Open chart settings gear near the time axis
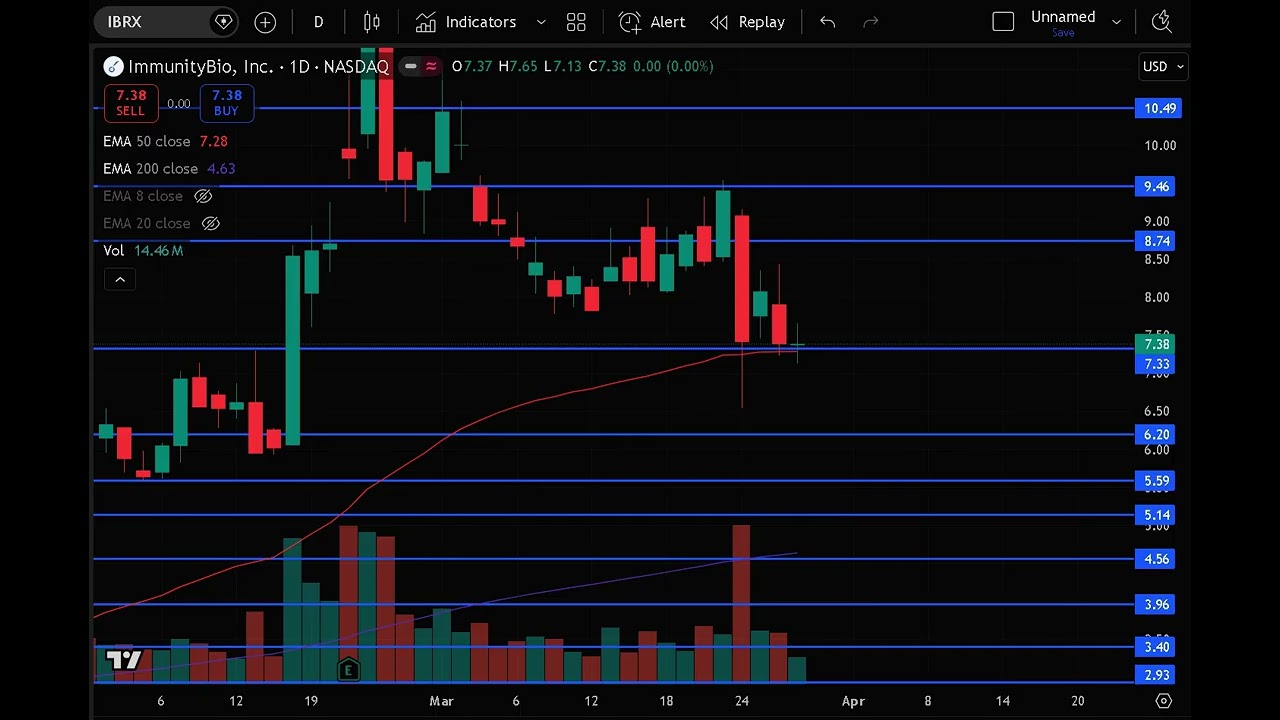This screenshot has width=1280, height=720. click(x=1163, y=701)
